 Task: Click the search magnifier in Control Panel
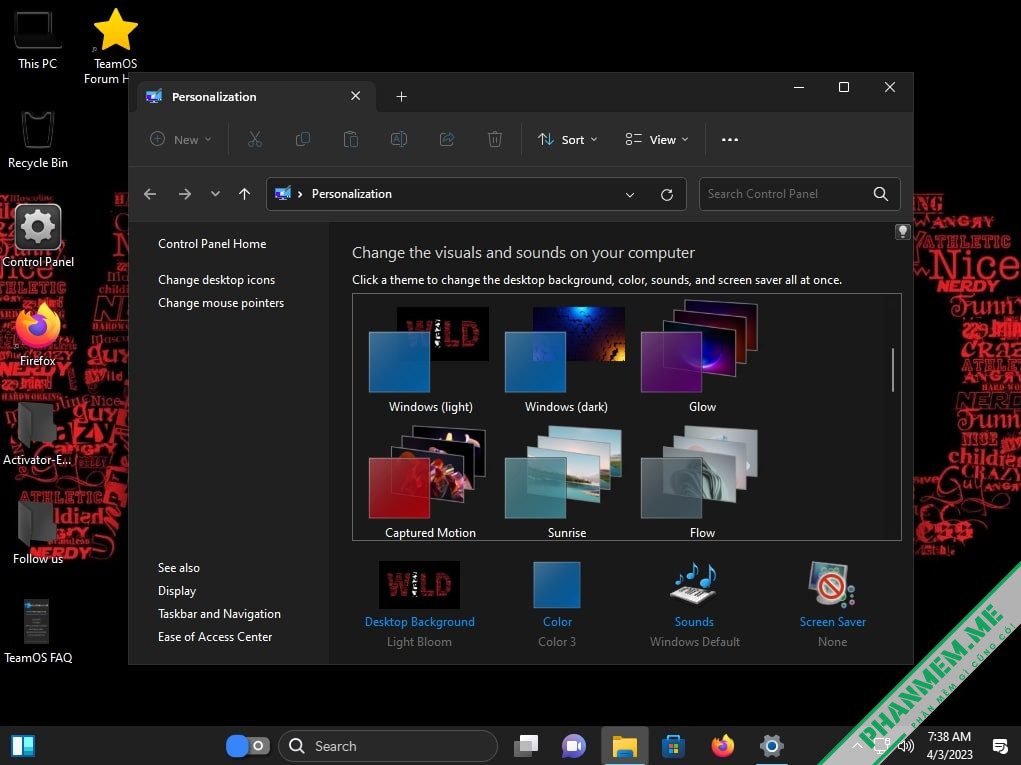(880, 194)
